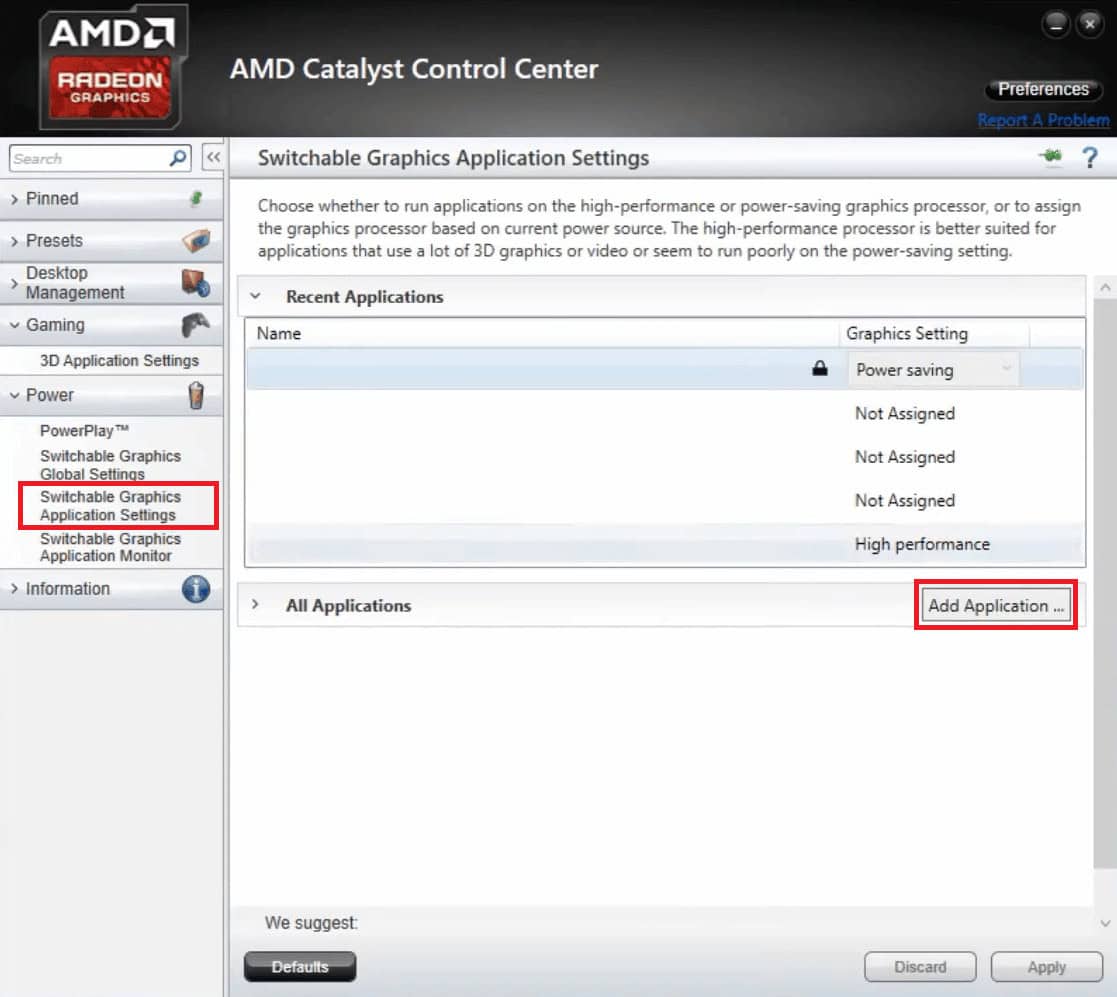
Task: Collapse the Power section
Action: pyautogui.click(x=14, y=395)
